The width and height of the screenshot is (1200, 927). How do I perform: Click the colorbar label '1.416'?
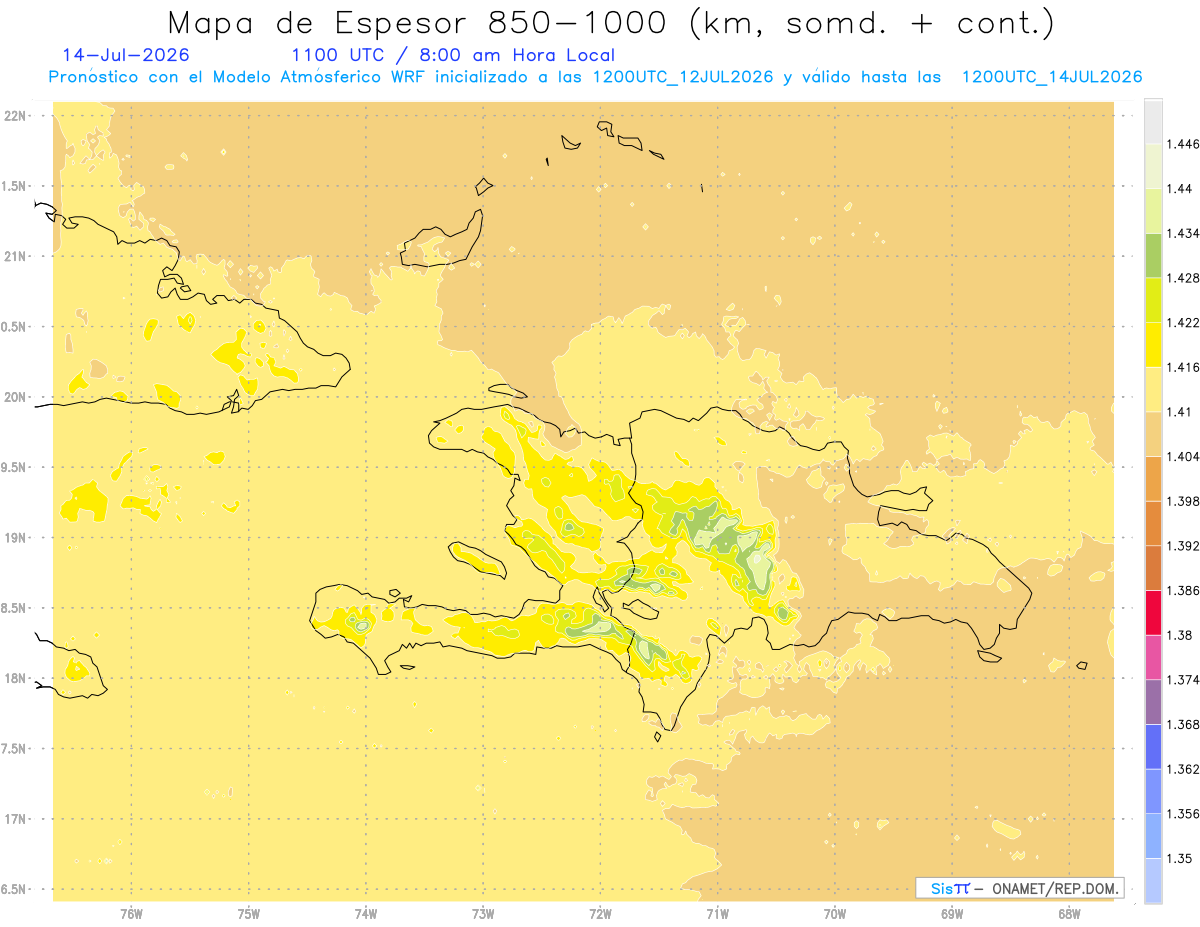pos(1183,367)
